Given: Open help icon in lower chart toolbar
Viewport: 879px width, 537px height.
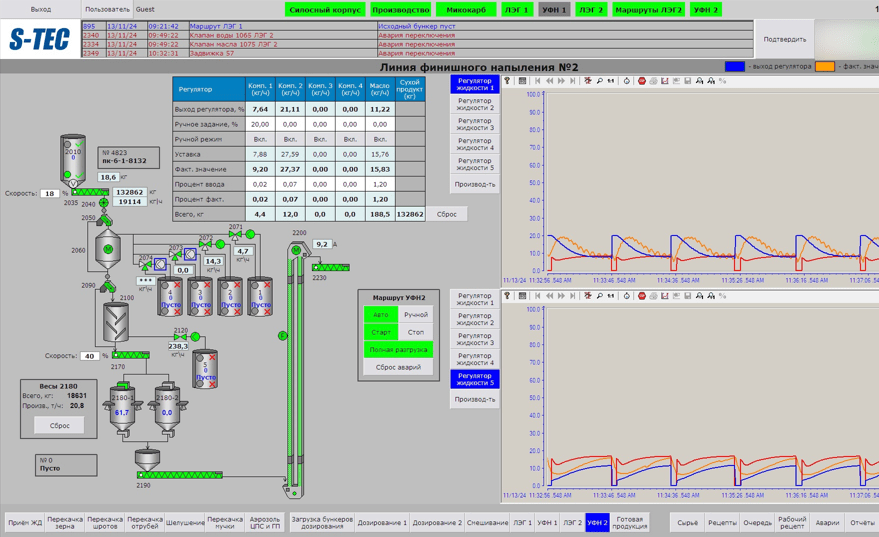Looking at the screenshot, I should [507, 296].
